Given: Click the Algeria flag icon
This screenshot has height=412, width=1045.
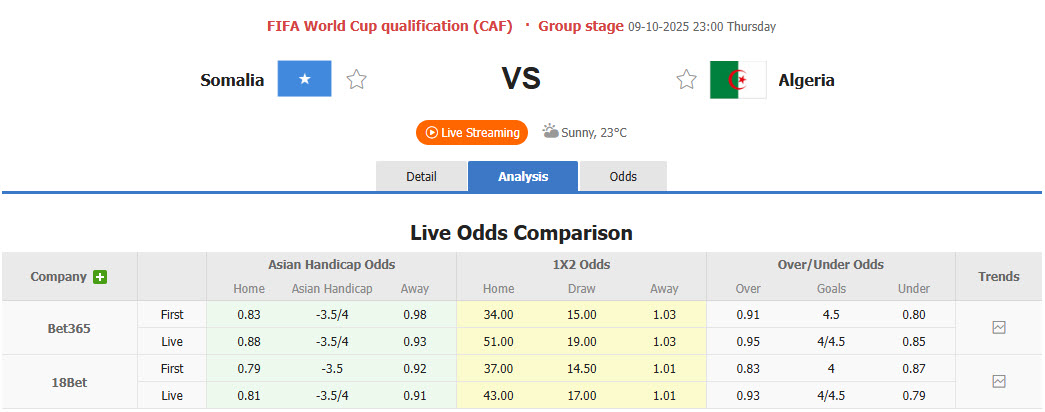Looking at the screenshot, I should pos(738,80).
